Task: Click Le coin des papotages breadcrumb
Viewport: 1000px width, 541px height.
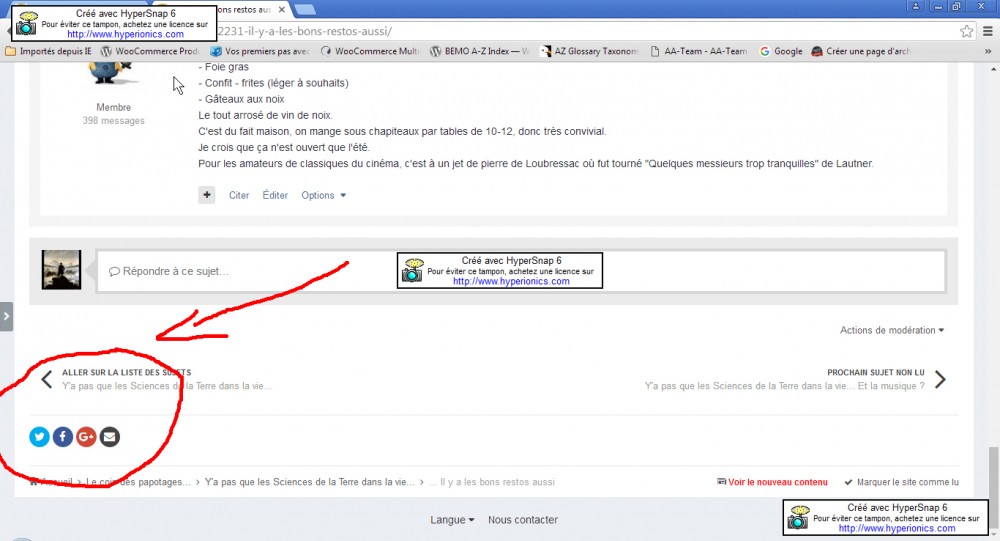Action: (x=138, y=482)
